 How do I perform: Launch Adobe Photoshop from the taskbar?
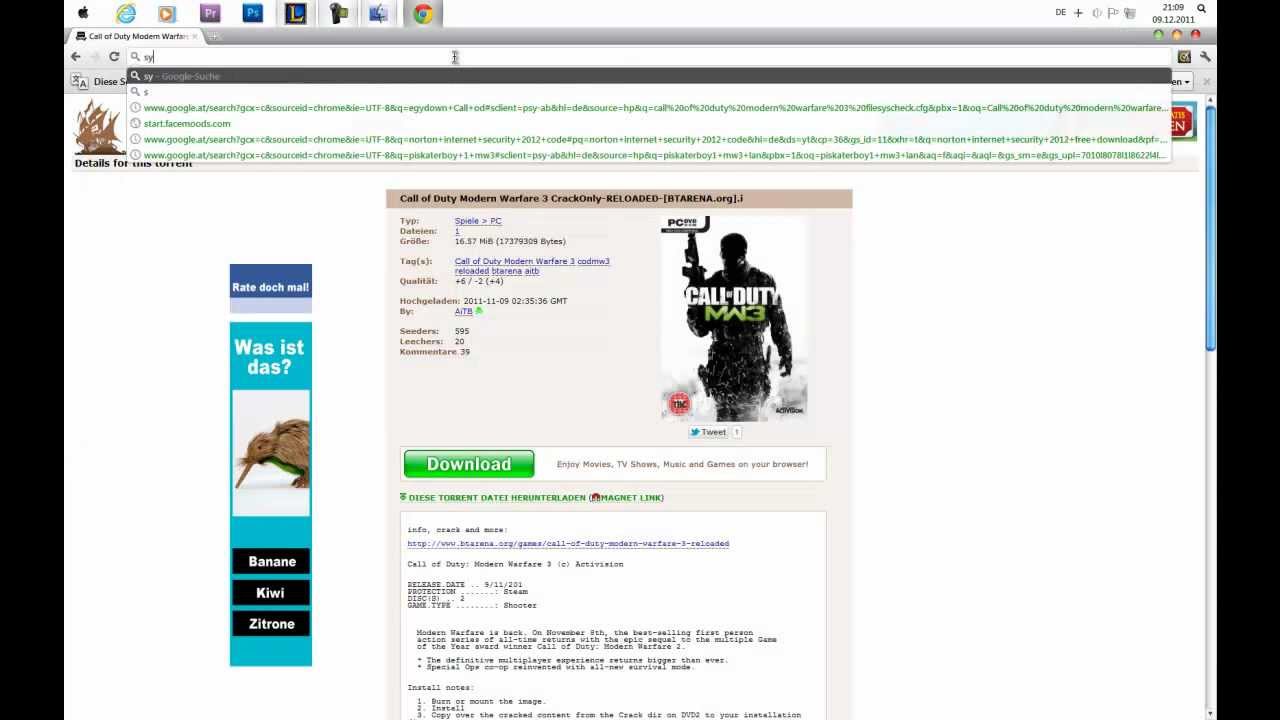coord(253,13)
